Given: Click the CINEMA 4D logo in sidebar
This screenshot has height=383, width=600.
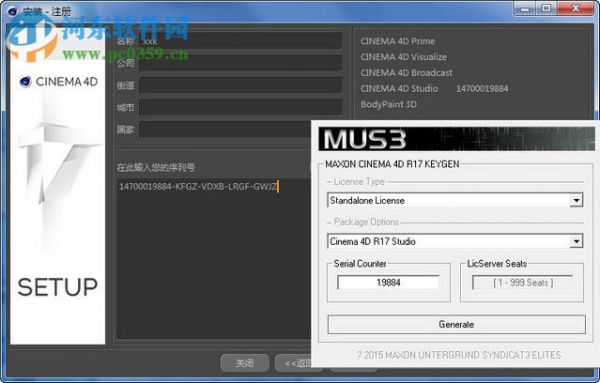Looking at the screenshot, I should click(59, 81).
